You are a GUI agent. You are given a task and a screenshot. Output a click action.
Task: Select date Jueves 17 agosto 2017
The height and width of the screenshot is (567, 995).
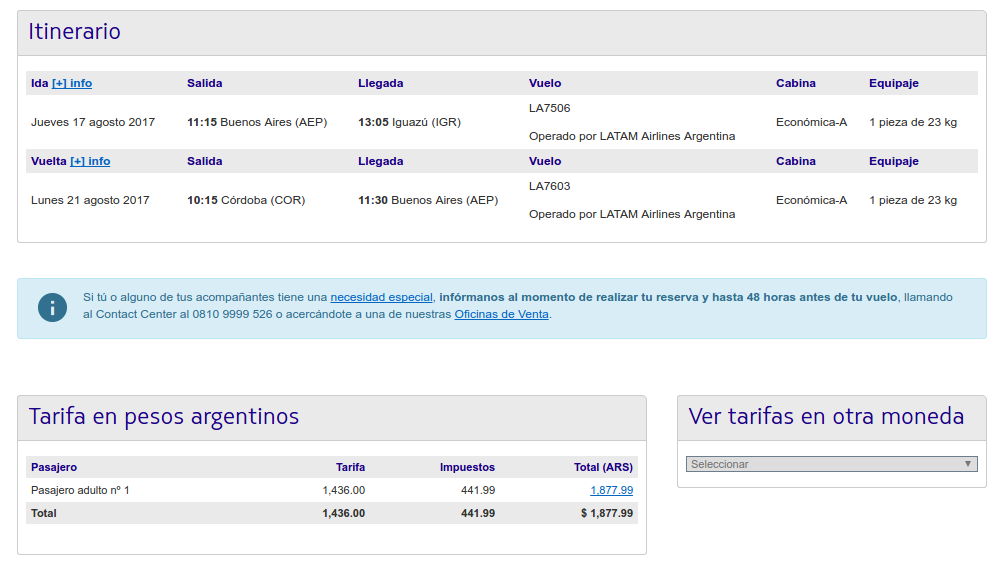tap(93, 122)
